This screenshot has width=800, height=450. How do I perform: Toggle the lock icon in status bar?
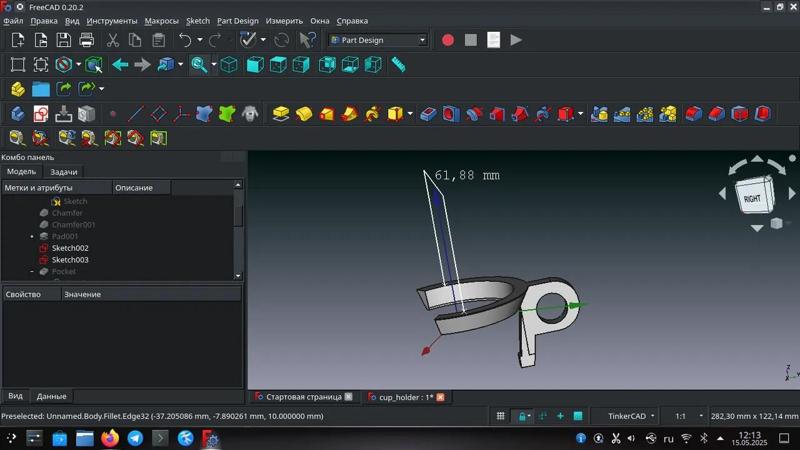521,416
